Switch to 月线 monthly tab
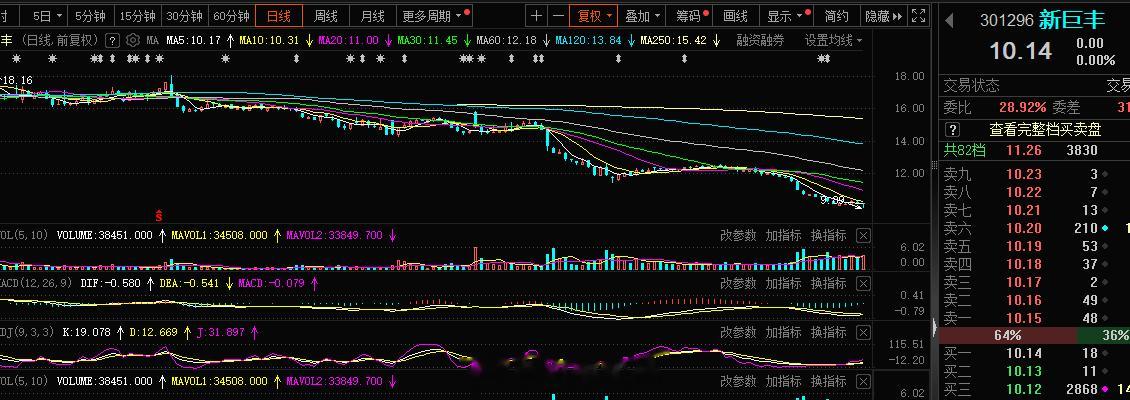Screen dimensions: 1130x400 point(373,16)
